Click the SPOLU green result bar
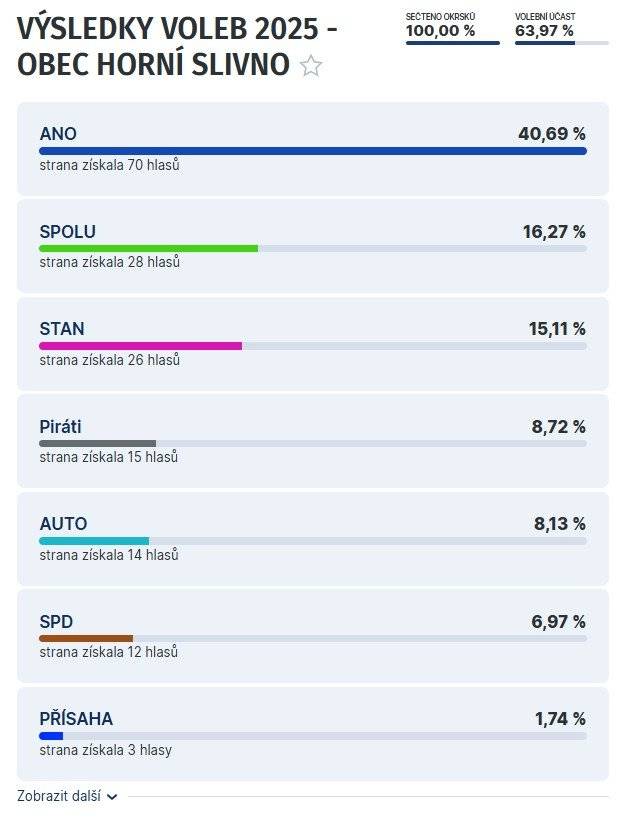The width and height of the screenshot is (636, 822). click(x=148, y=248)
